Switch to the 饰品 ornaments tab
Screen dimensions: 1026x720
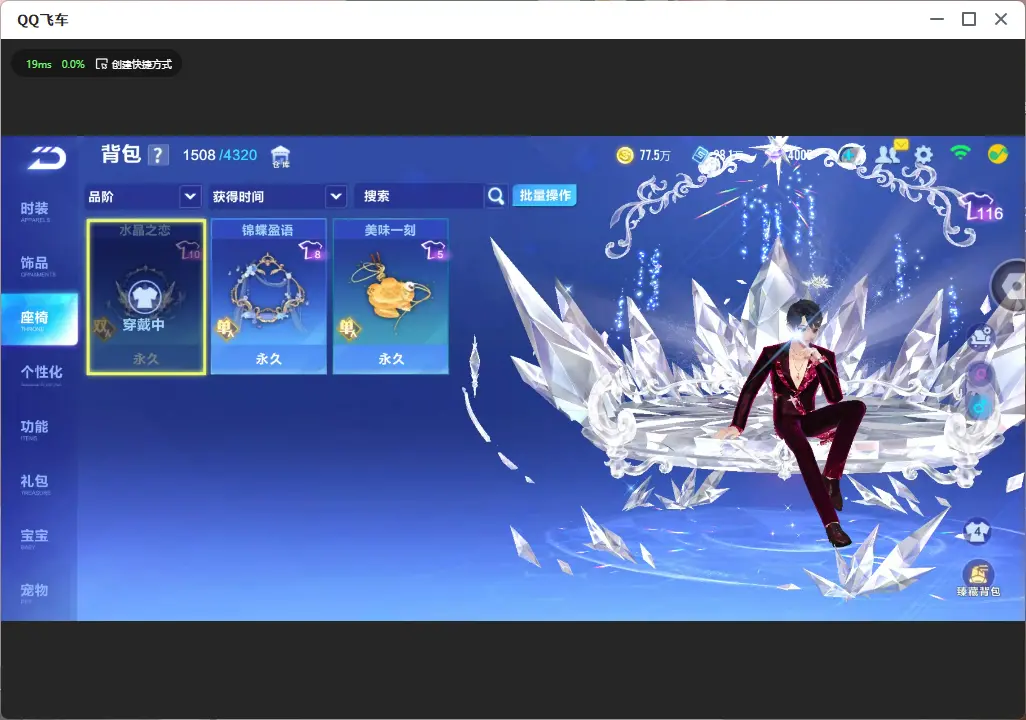point(39,265)
